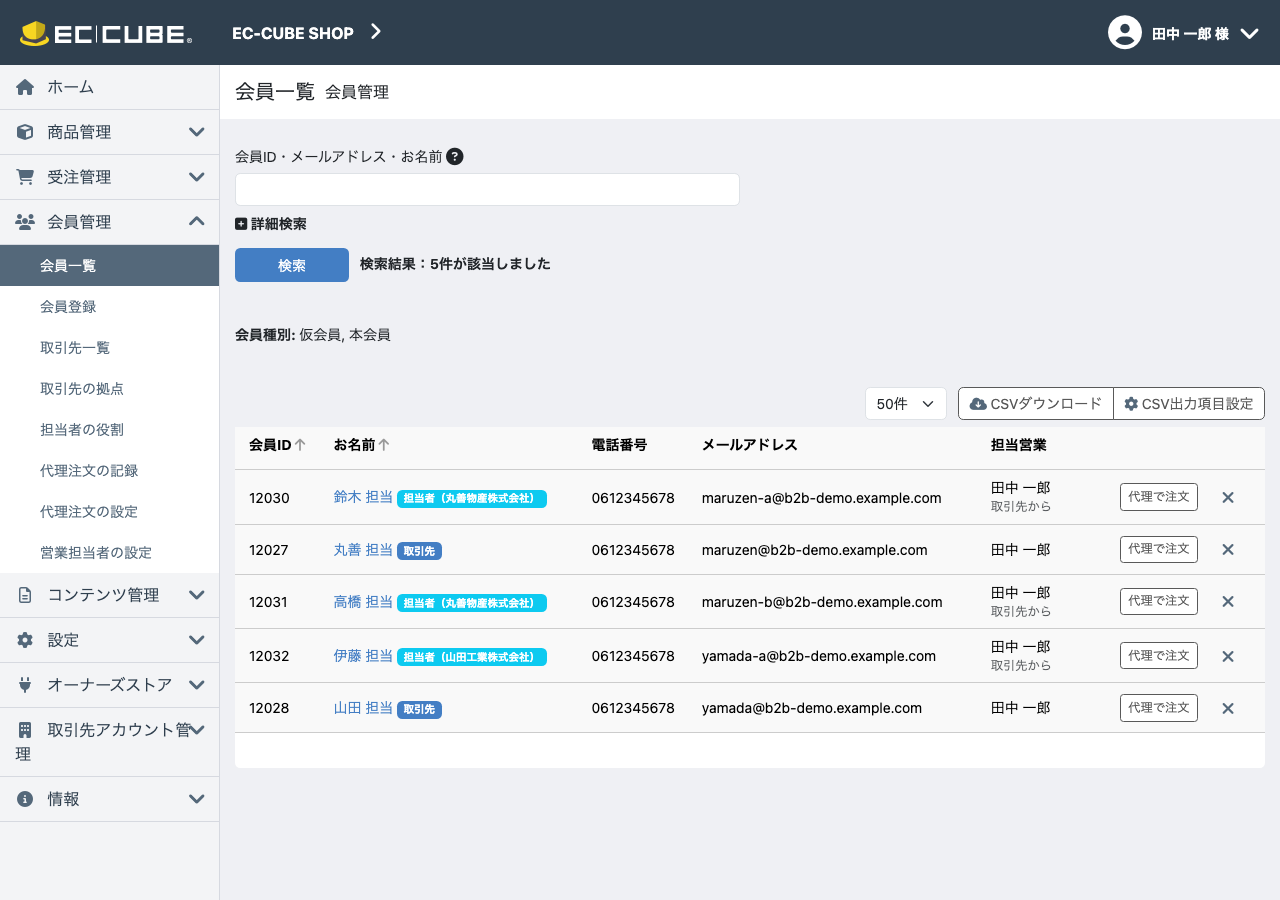The height and width of the screenshot is (900, 1280).
Task: Click CSVダウンロード button
Action: tap(1035, 404)
